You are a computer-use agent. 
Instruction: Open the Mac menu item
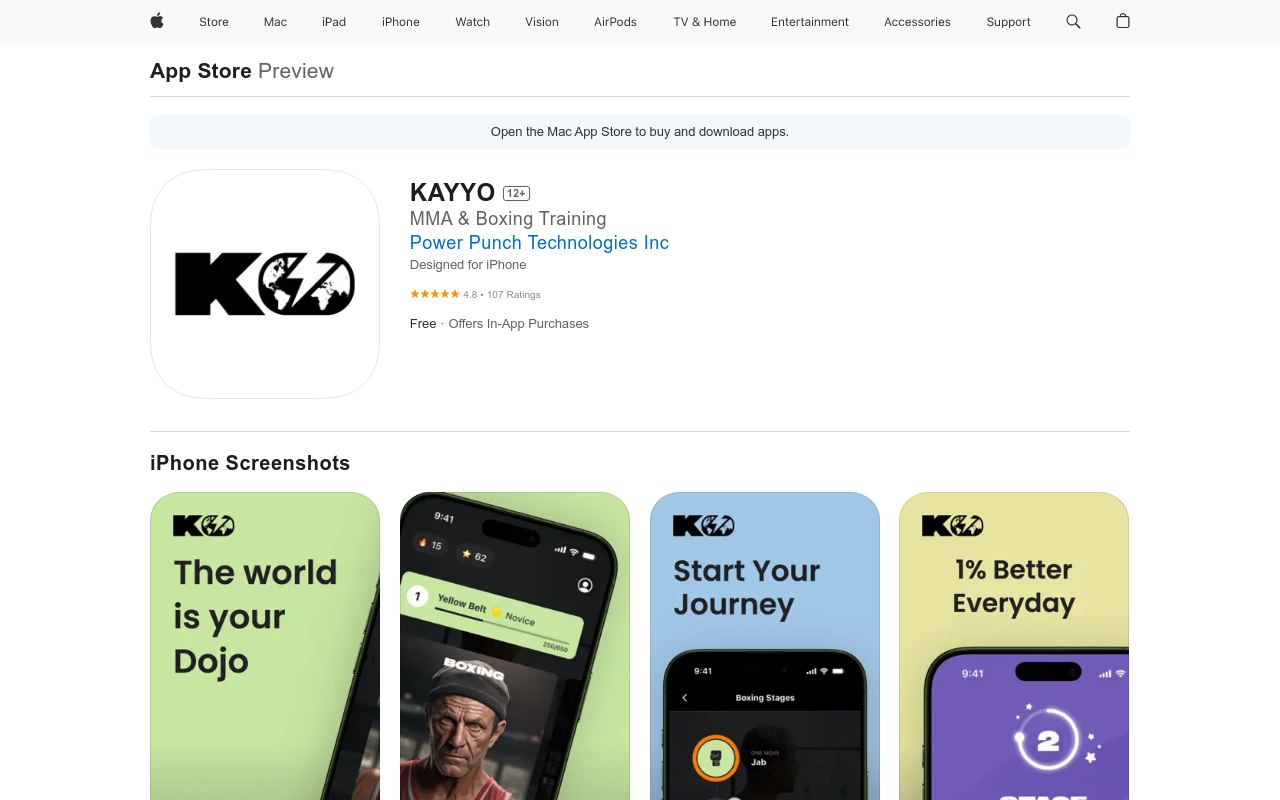pyautogui.click(x=275, y=22)
